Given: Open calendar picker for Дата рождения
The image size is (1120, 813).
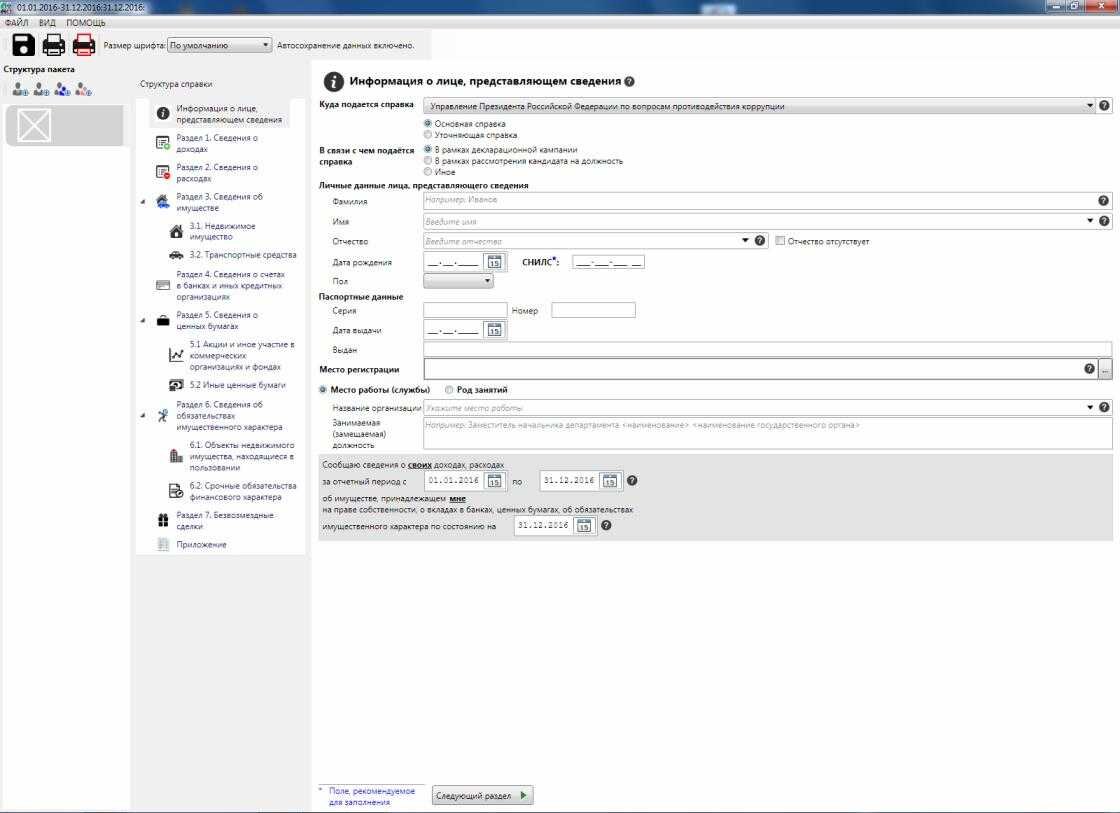Looking at the screenshot, I should click(x=494, y=262).
